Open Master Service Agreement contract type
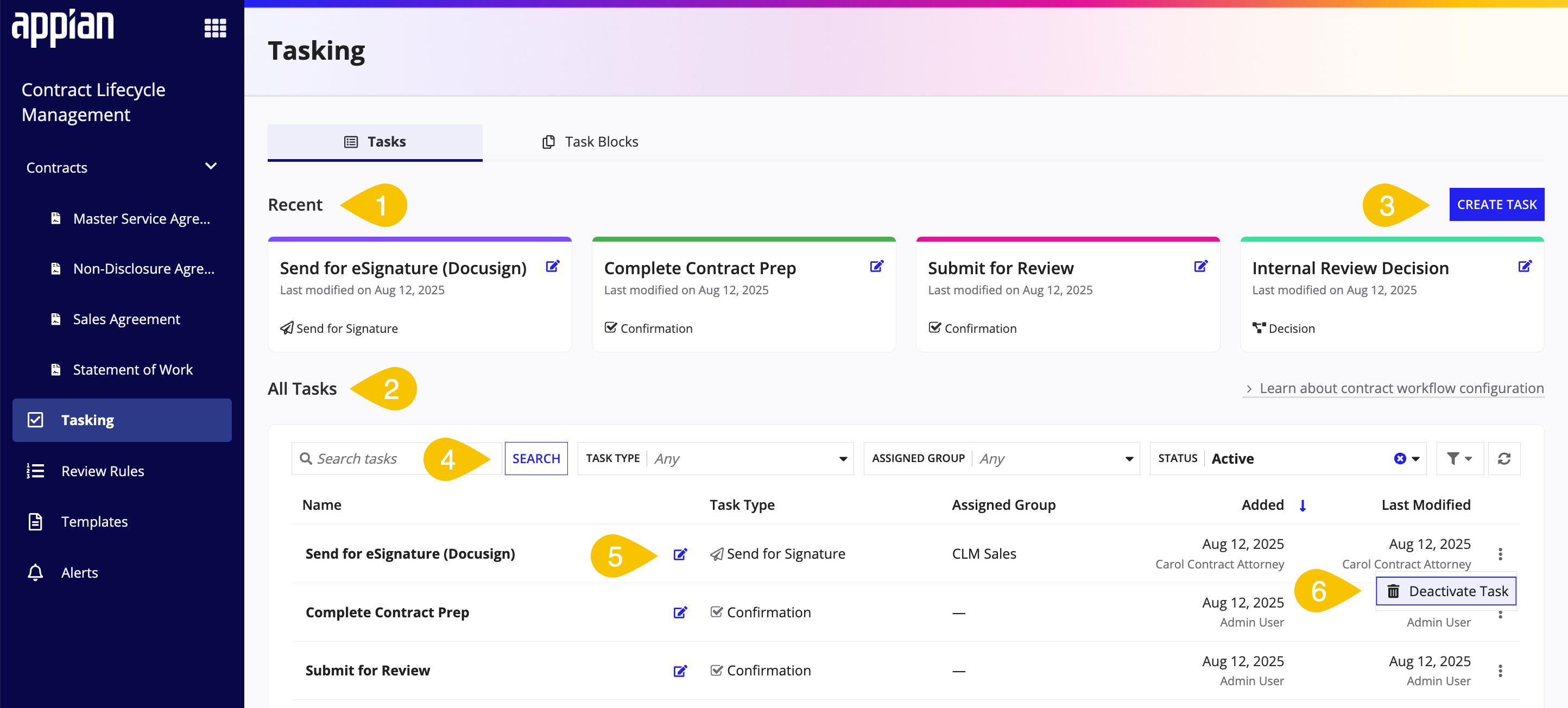 [141, 219]
